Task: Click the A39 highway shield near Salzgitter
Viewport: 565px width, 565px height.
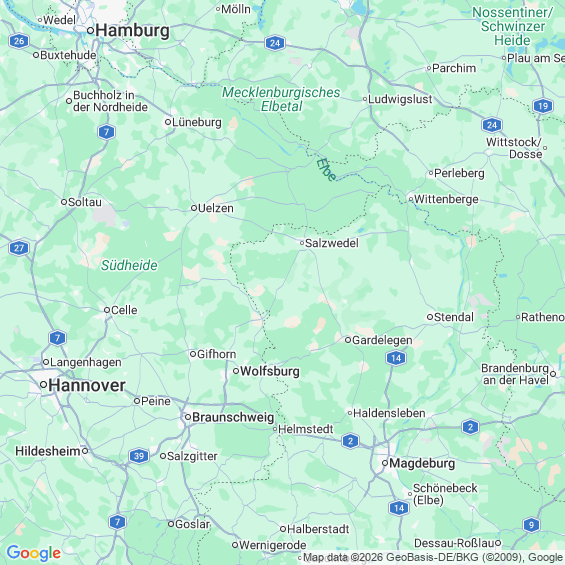Action: pos(139,456)
